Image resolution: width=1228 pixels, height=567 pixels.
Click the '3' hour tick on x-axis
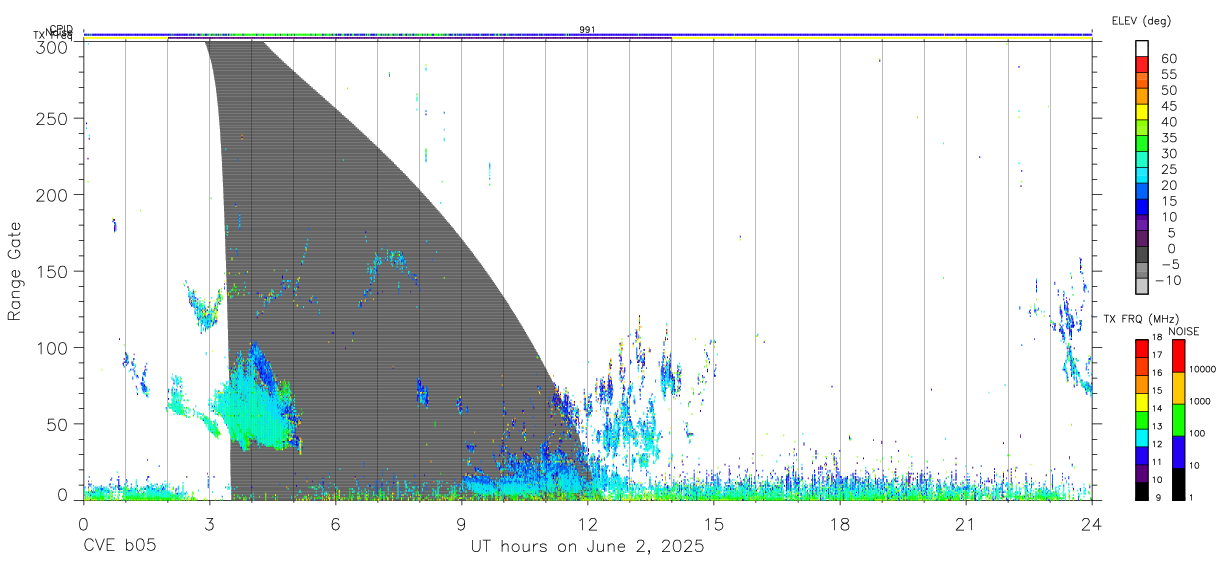(x=210, y=523)
